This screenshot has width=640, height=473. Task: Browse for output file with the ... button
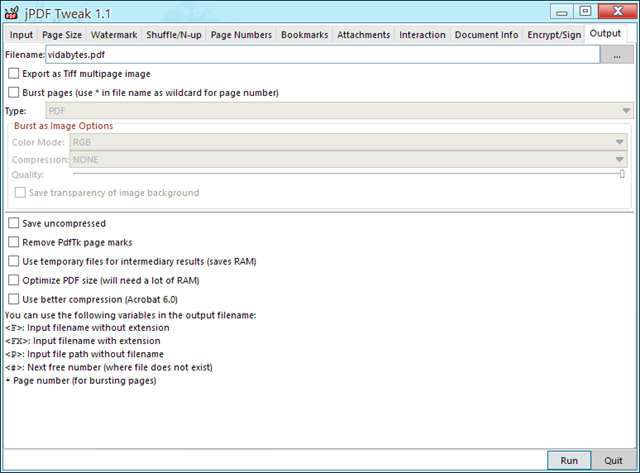click(x=617, y=55)
